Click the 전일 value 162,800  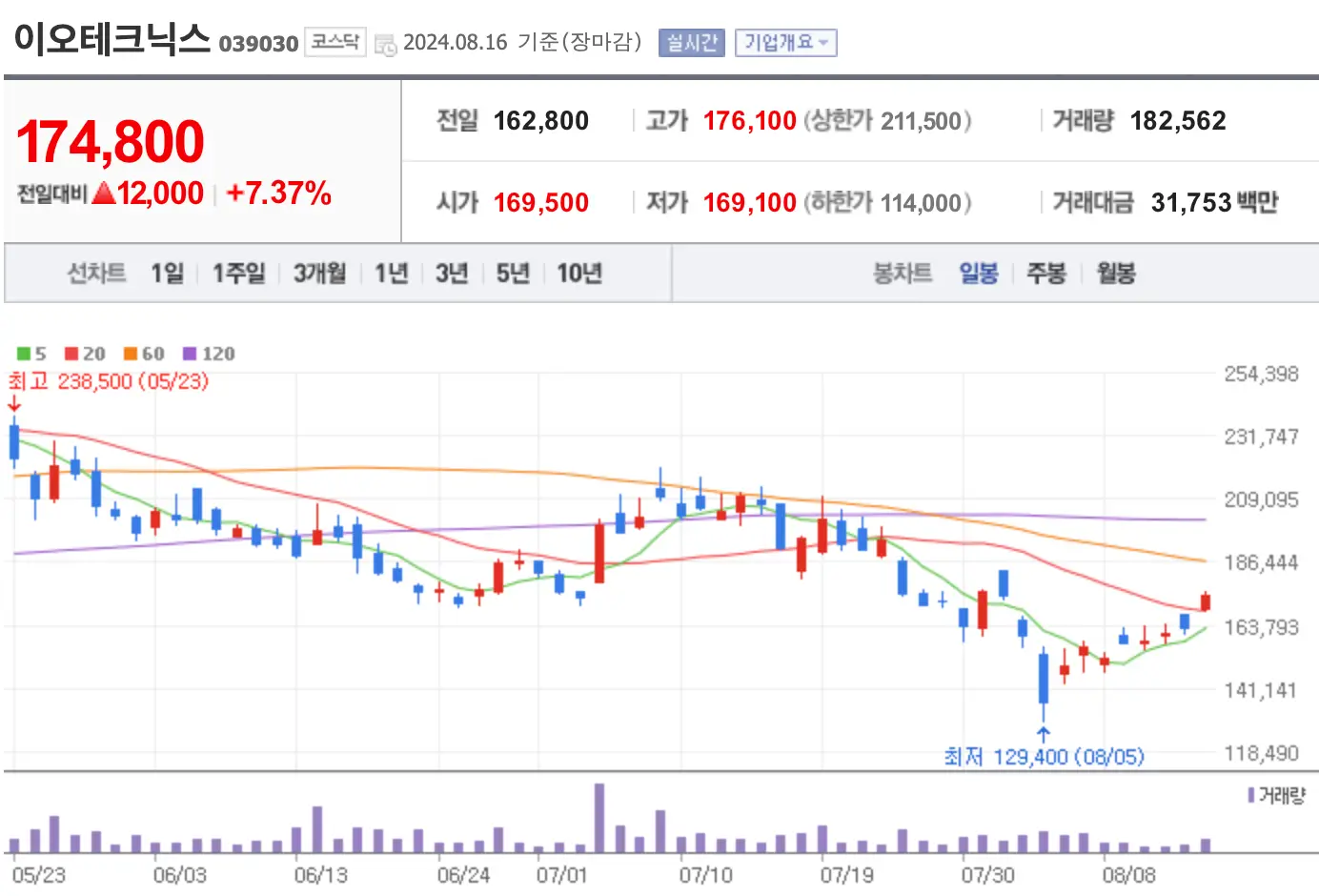(x=541, y=121)
